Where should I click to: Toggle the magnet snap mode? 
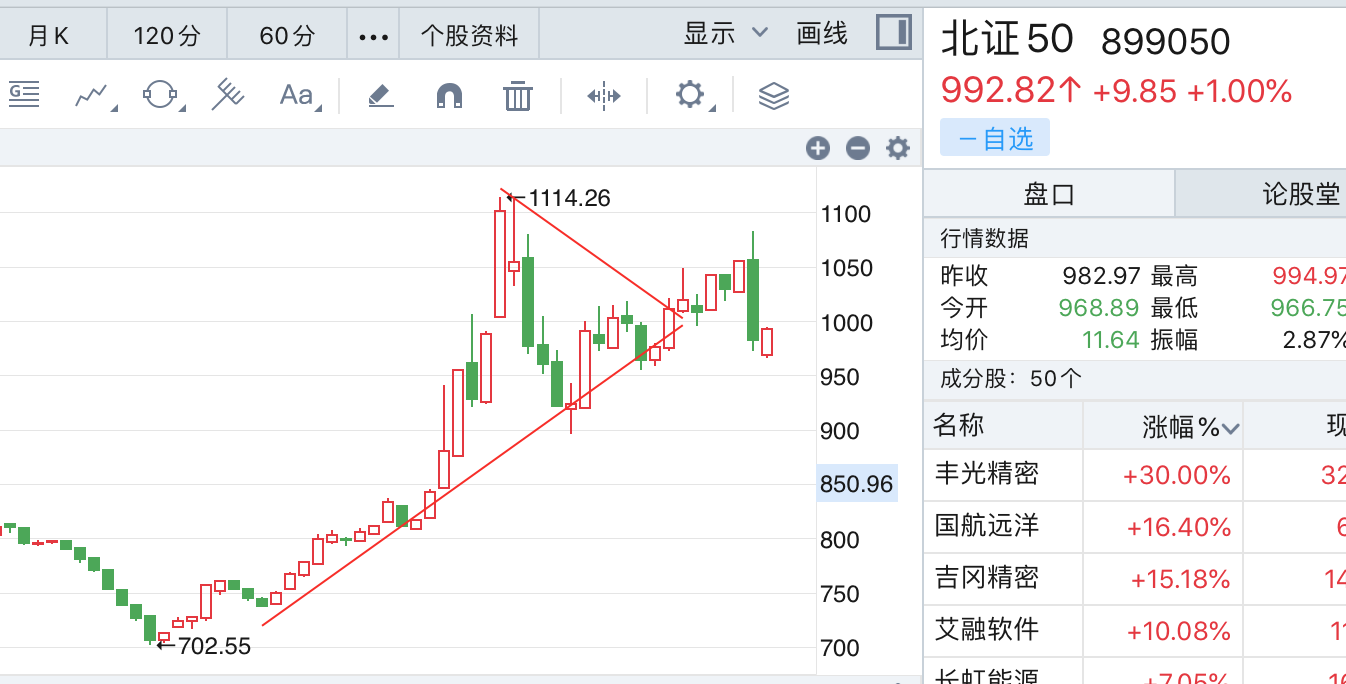pyautogui.click(x=450, y=96)
